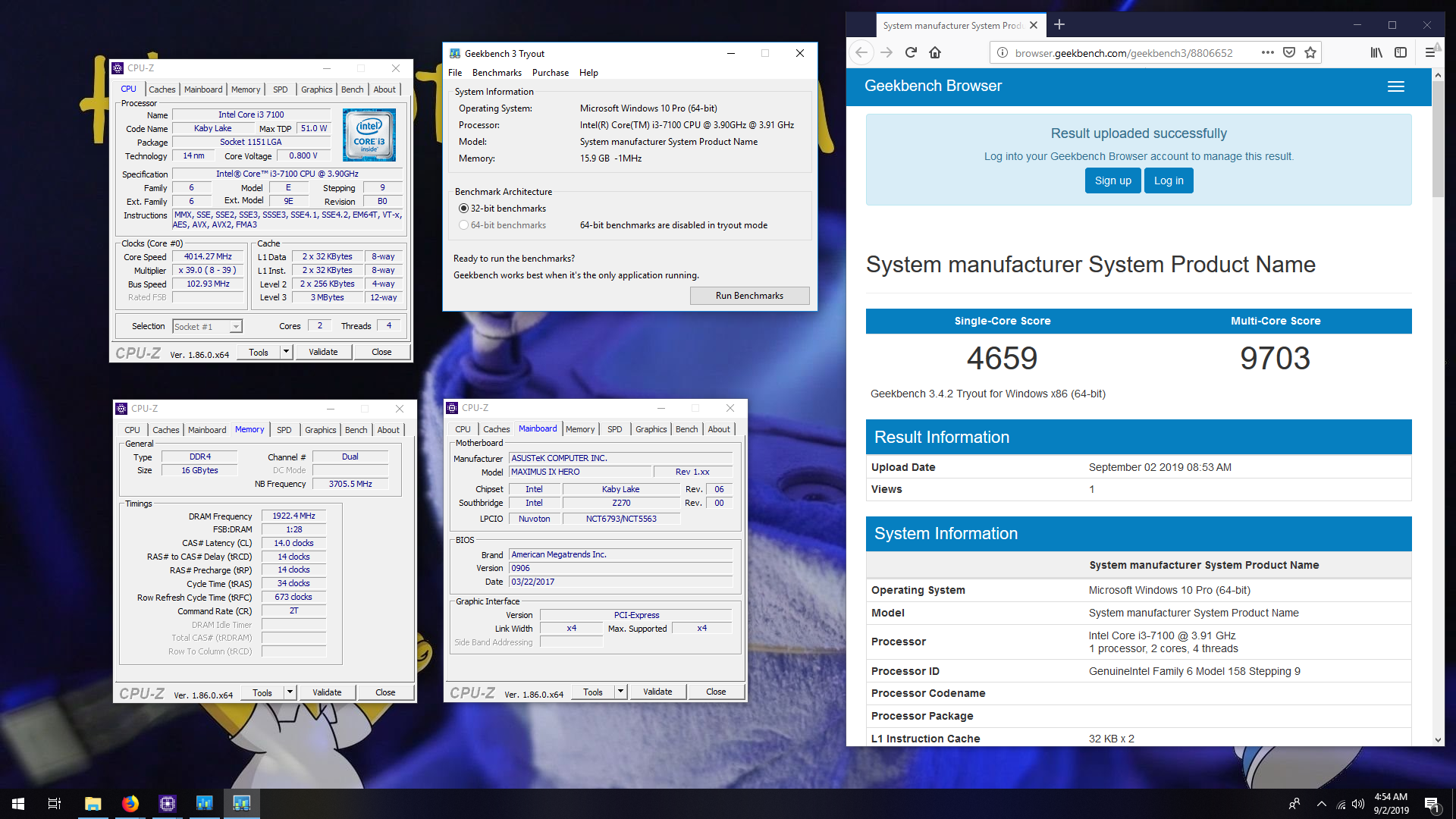1456x819 pixels.
Task: Open Geekbench Purchase menu
Action: [x=551, y=73]
